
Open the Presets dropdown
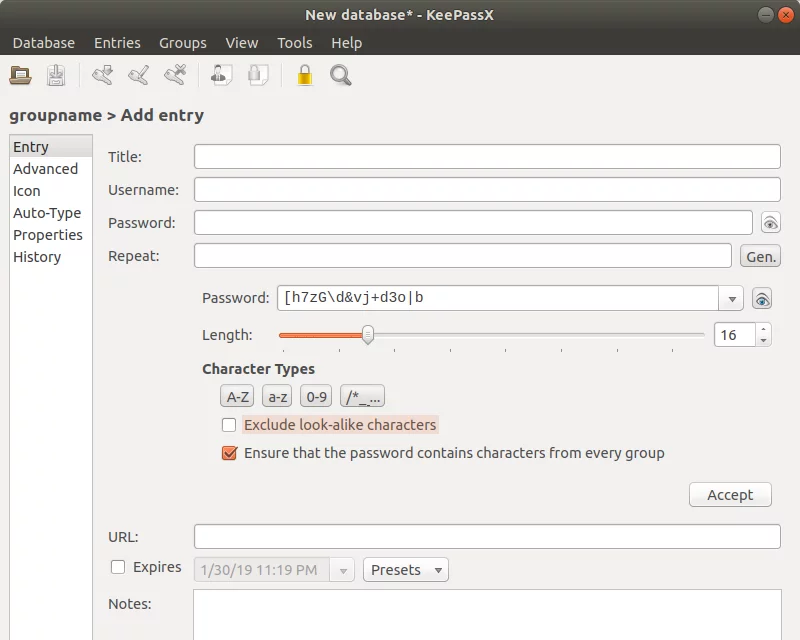click(x=406, y=570)
